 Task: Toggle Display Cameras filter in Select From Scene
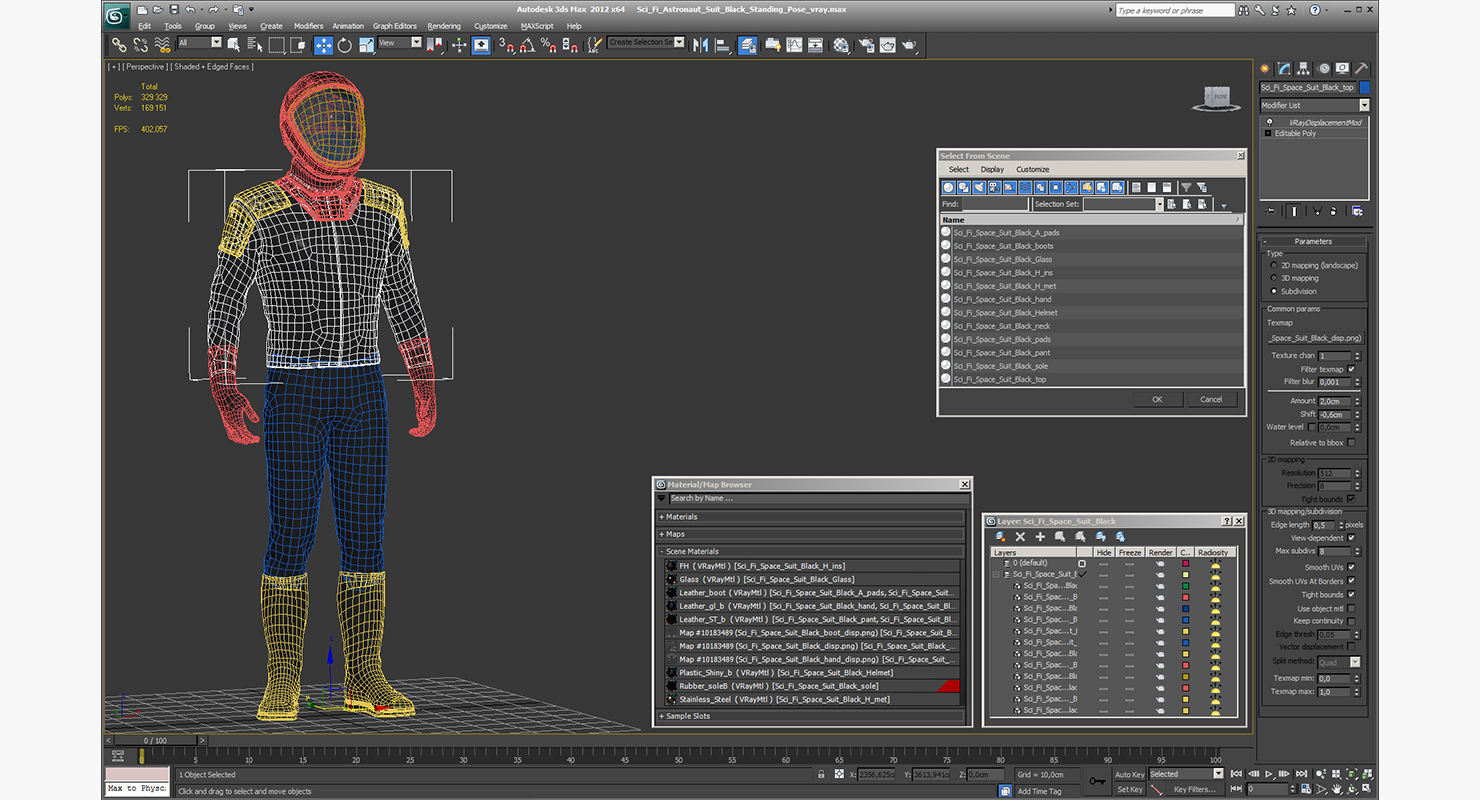994,187
